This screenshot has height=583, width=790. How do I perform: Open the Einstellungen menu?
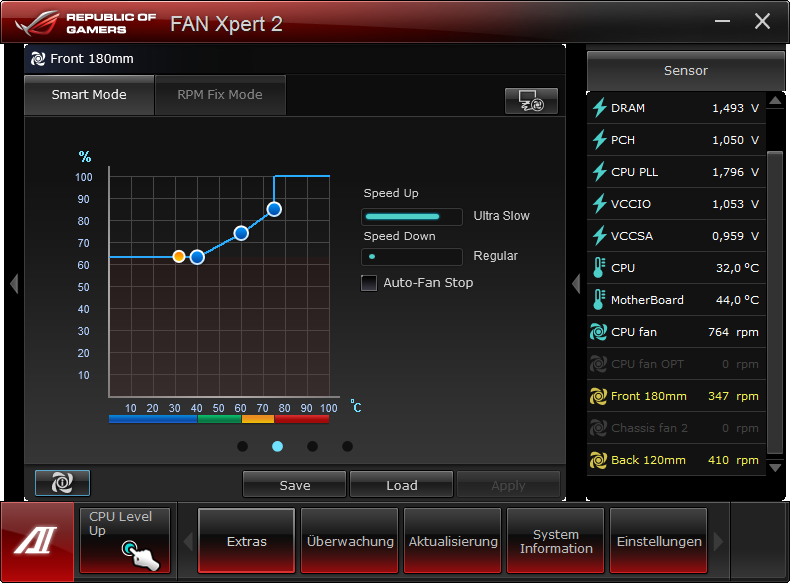click(x=659, y=541)
